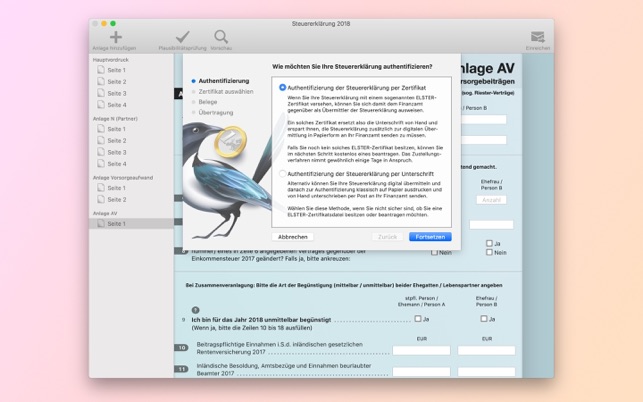Click the Abbrechen button
Screen dimensions: 643x402
click(293, 237)
